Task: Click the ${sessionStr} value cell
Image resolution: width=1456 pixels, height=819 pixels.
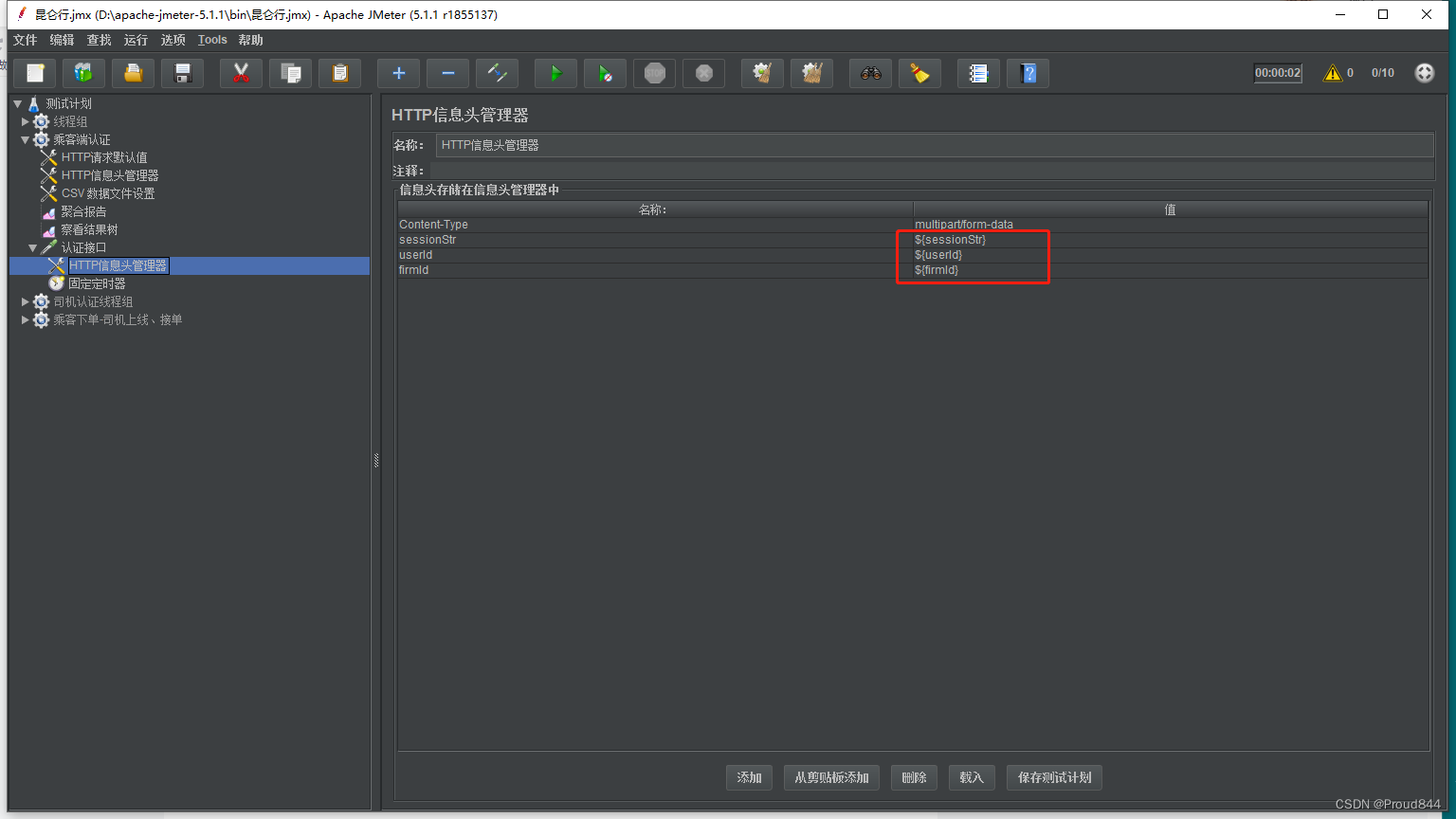Action: pyautogui.click(x=1171, y=240)
